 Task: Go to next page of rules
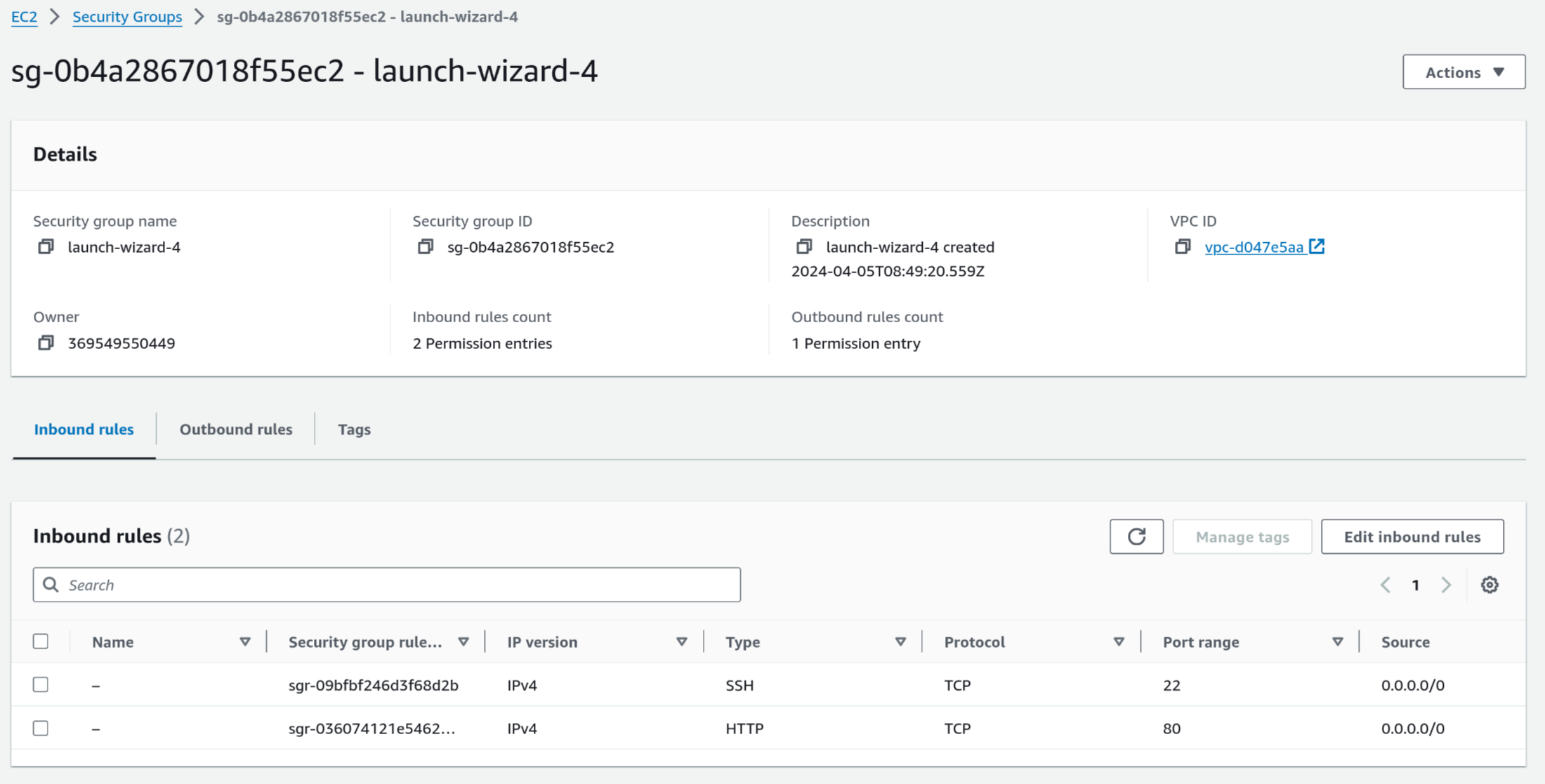(1446, 585)
